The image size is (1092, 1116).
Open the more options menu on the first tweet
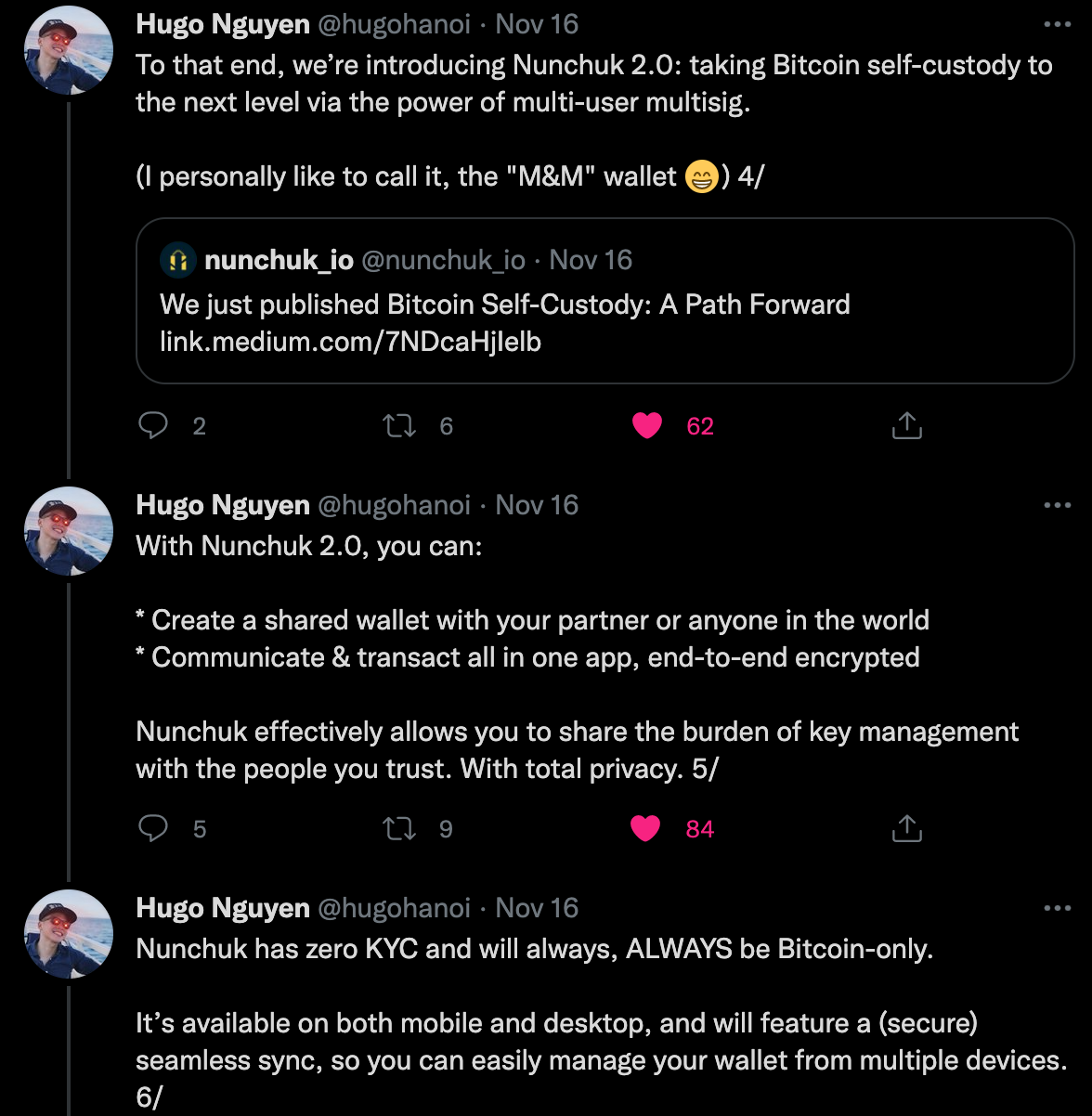point(1058,26)
